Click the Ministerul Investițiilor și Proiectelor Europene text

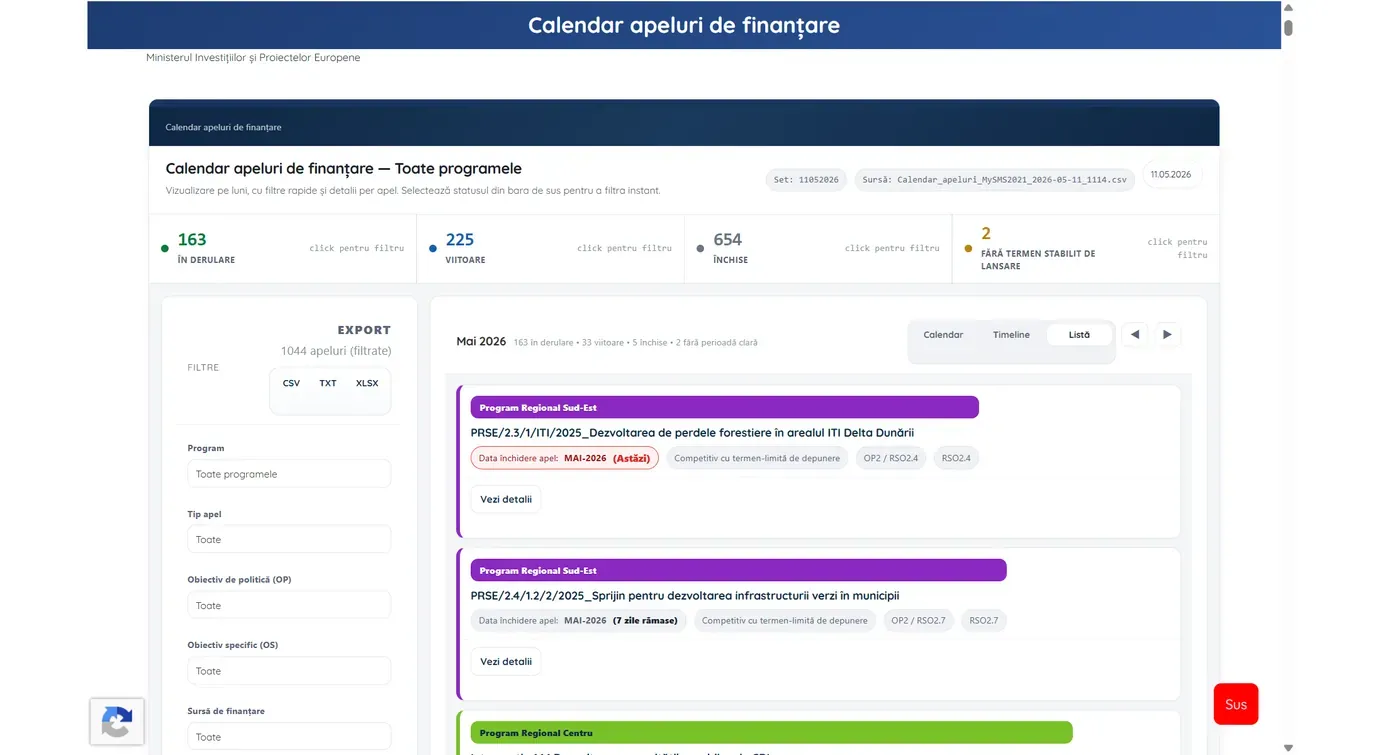(x=253, y=58)
